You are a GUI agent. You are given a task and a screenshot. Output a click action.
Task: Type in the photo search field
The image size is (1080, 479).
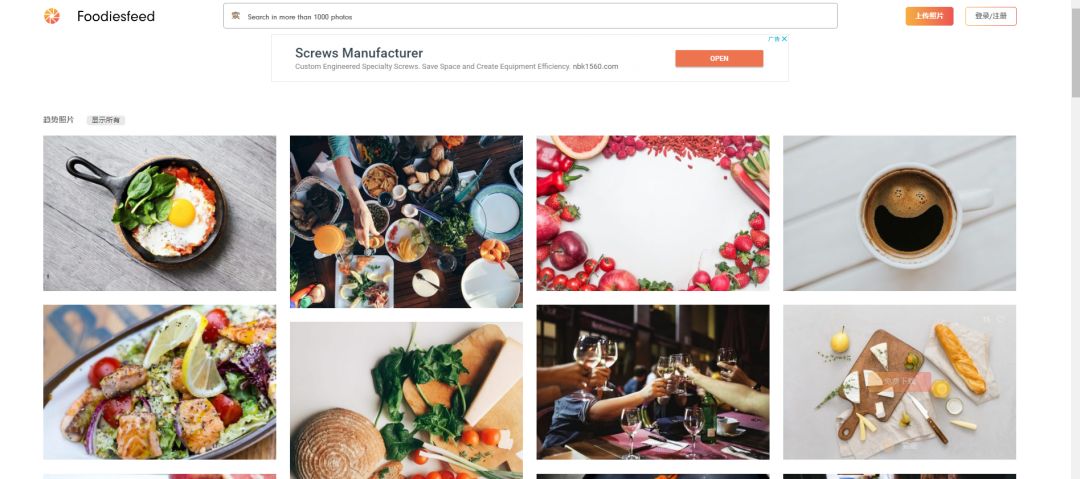[530, 16]
